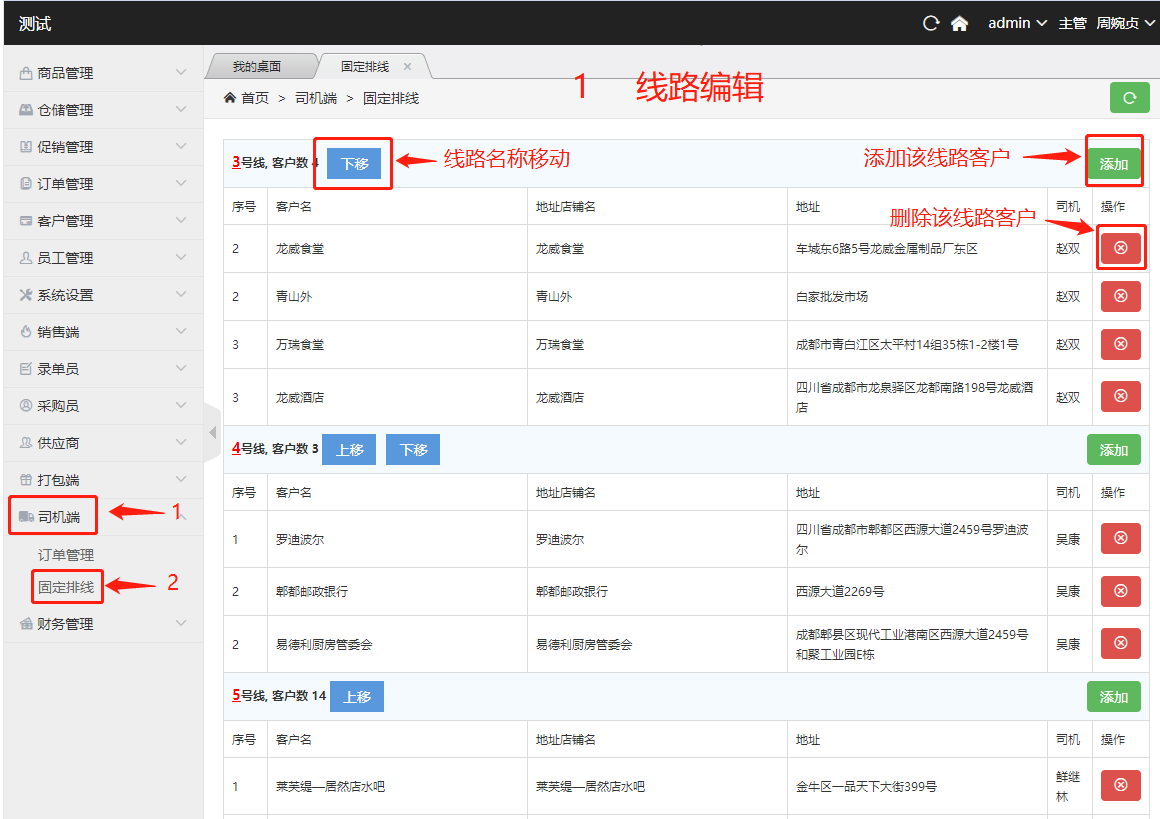This screenshot has height=819, width=1160.
Task: Collapse the left sidebar with arrow handle
Action: [212, 432]
